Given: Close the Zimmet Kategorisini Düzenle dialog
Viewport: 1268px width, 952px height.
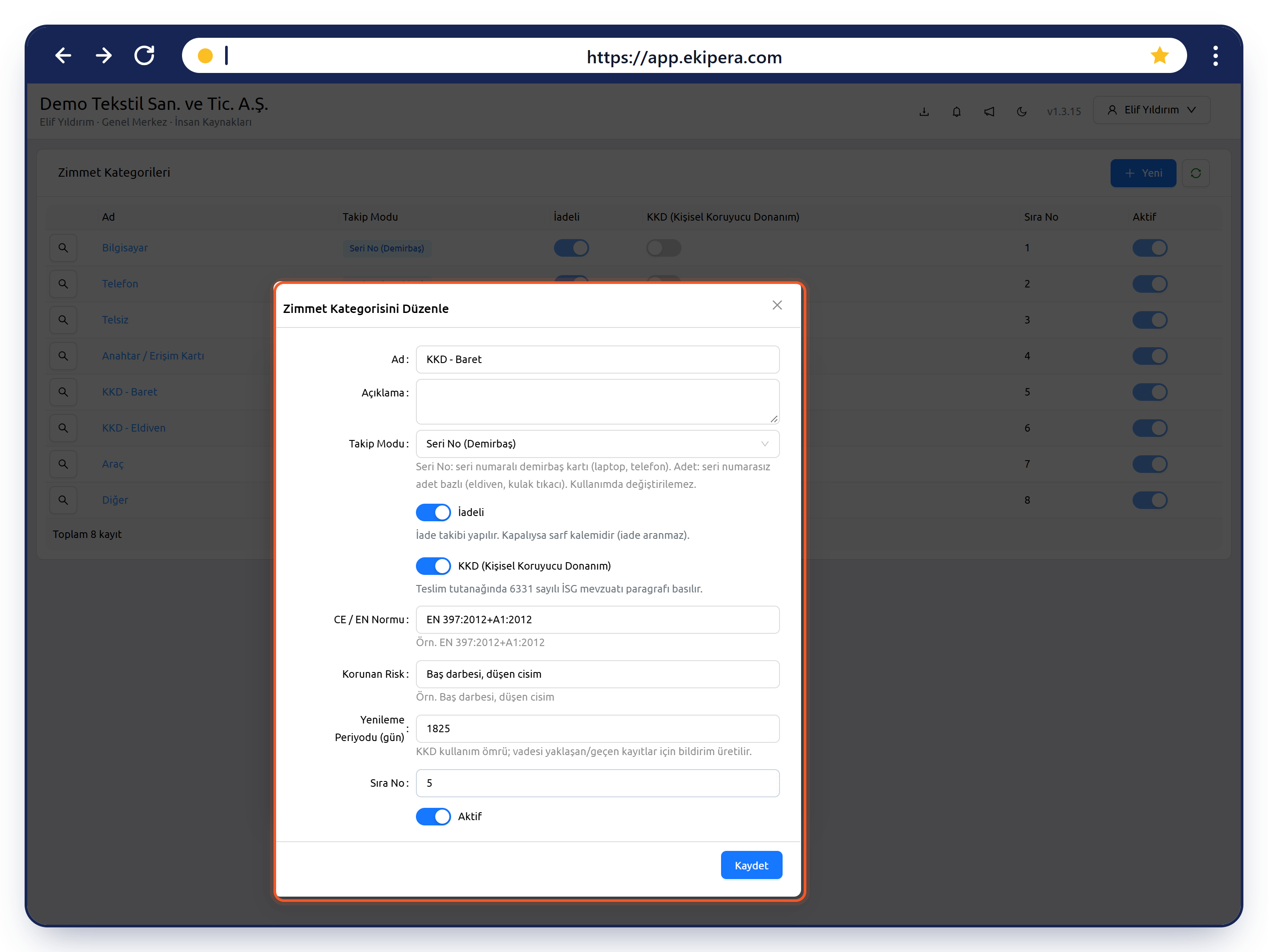Looking at the screenshot, I should coord(777,305).
